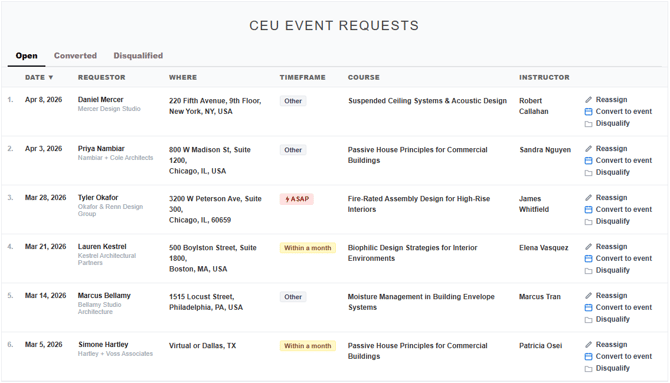Click course Biophilic Design Strategies for Interior Environments
Viewport: 670px width, 383px height.
point(412,253)
